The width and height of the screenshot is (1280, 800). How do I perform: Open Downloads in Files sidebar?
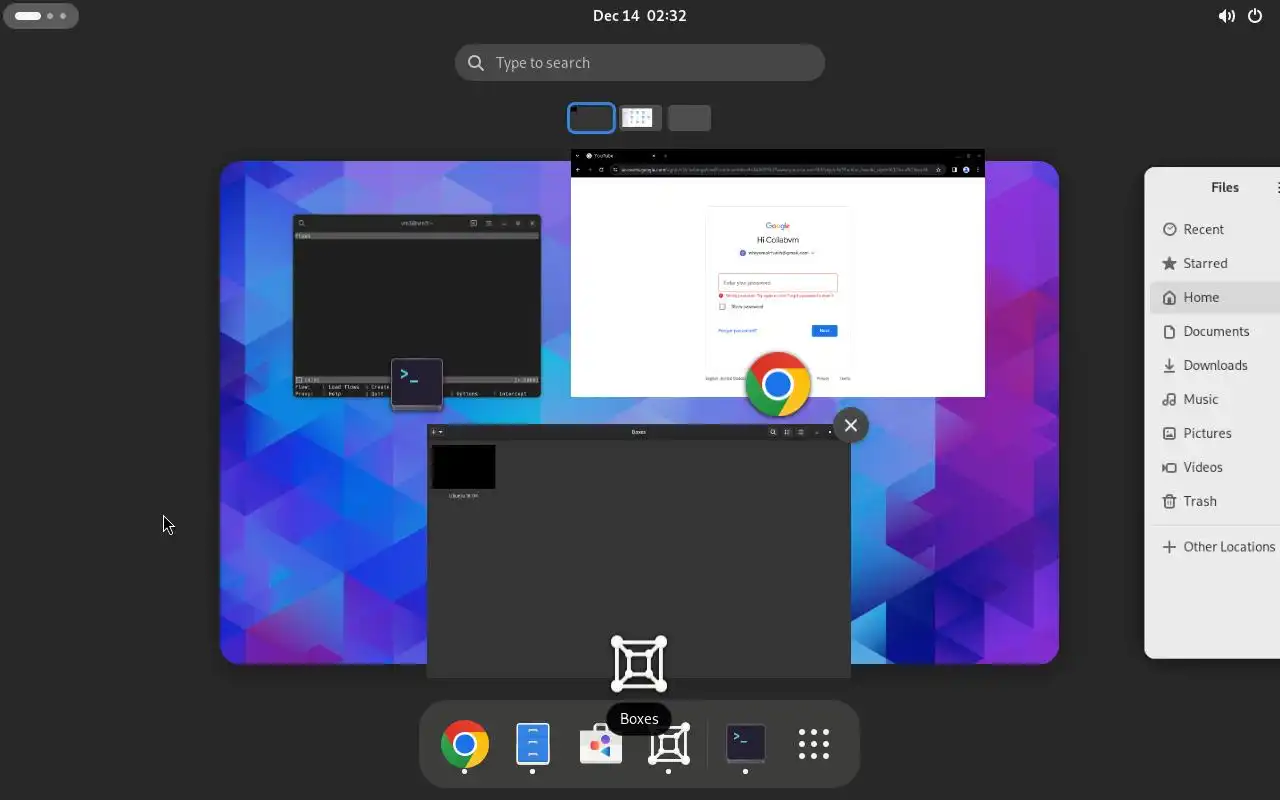(1215, 365)
